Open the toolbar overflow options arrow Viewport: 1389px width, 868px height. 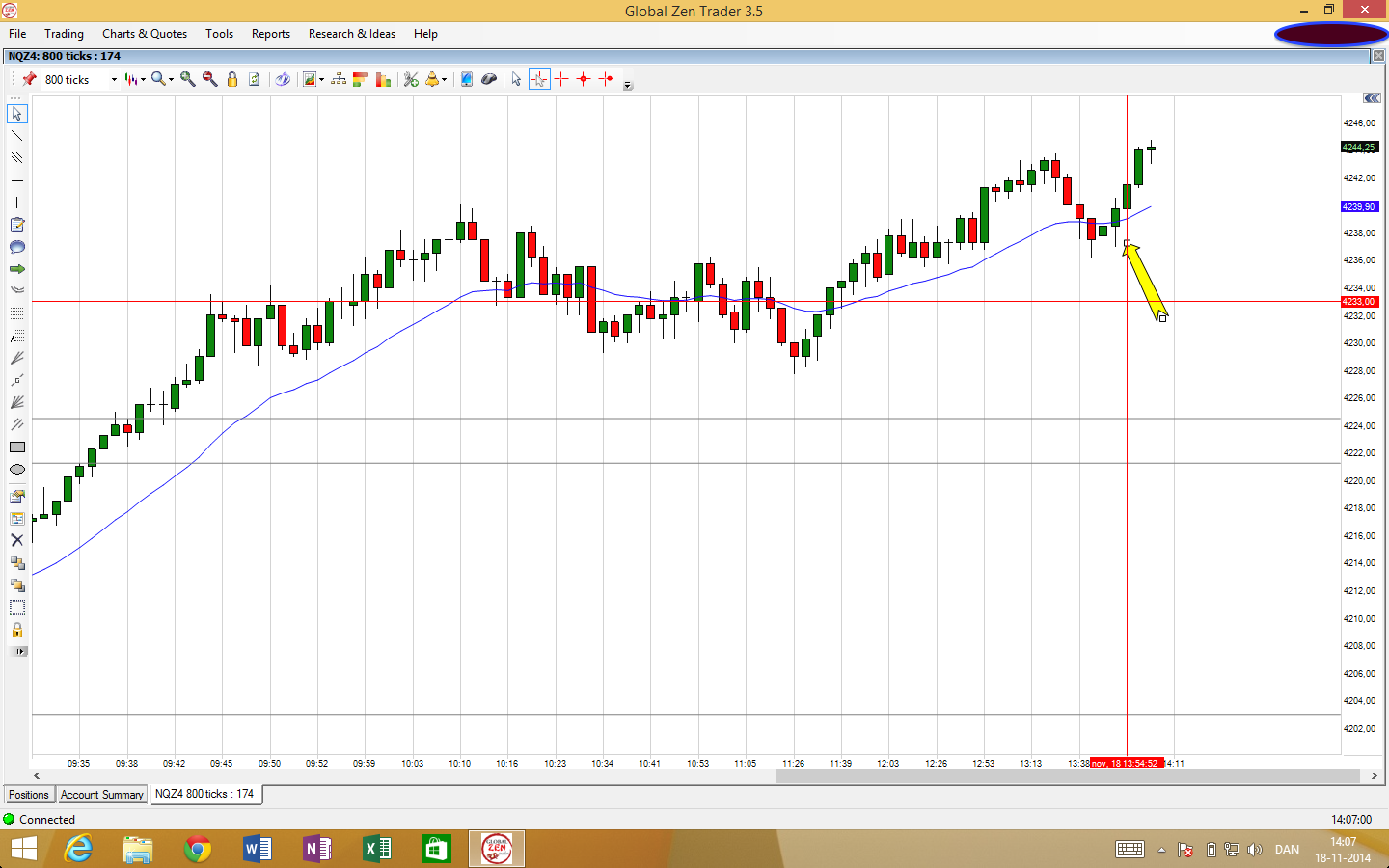(x=628, y=86)
